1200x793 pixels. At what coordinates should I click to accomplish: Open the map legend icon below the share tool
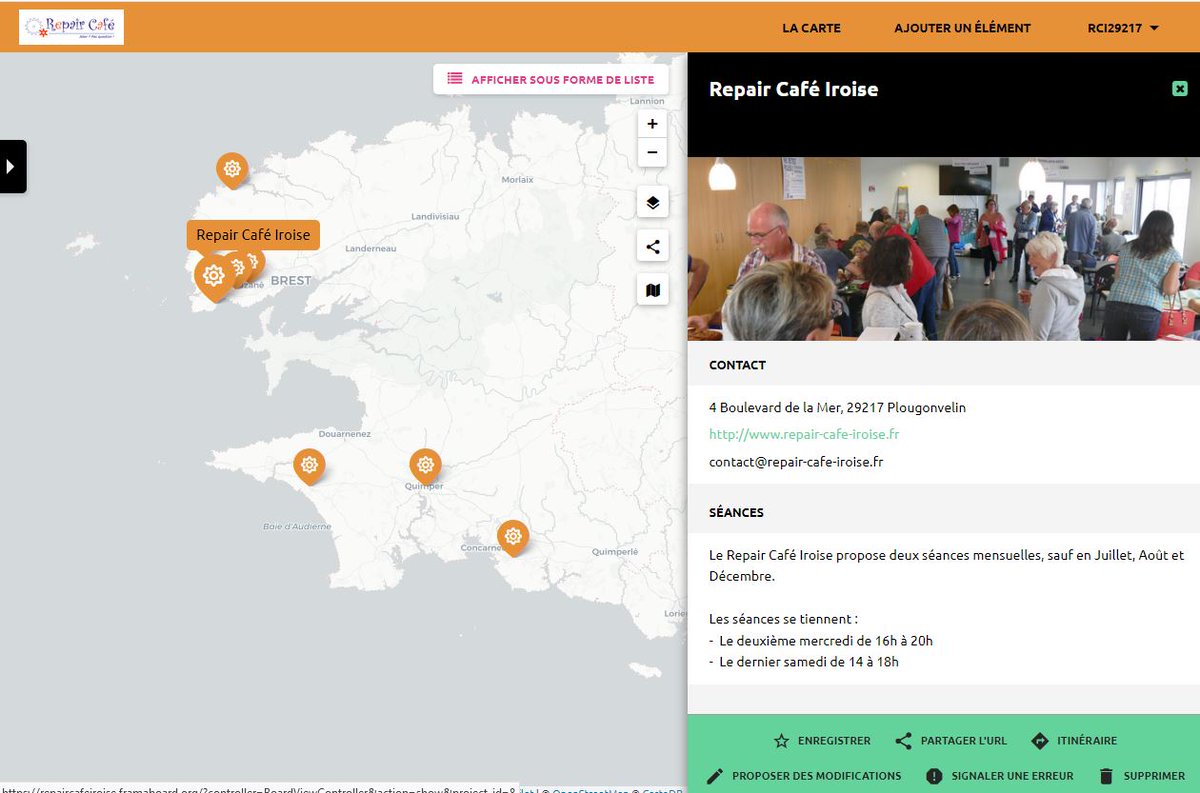(652, 289)
